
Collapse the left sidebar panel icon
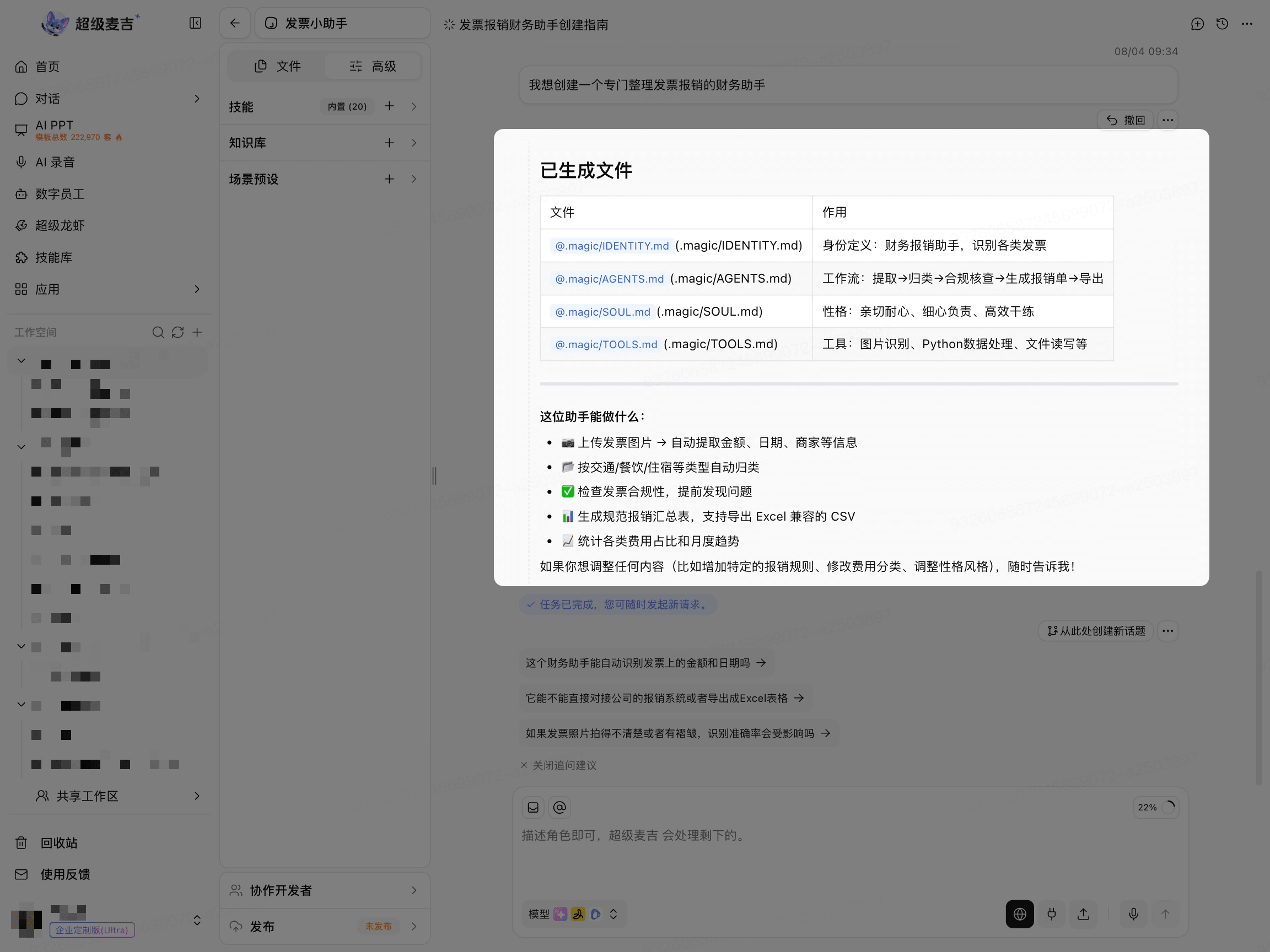(x=195, y=23)
